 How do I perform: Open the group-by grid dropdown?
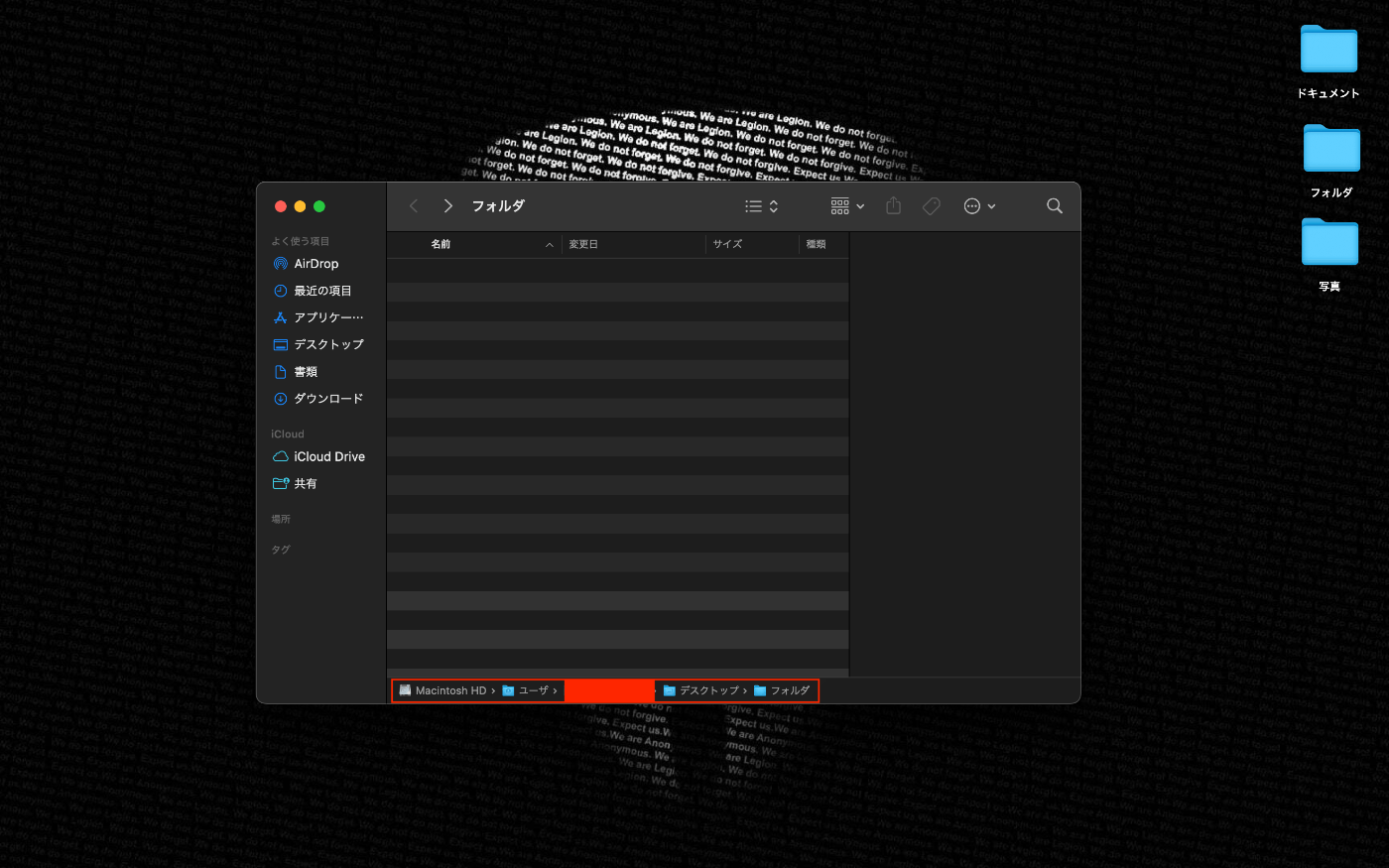[x=847, y=206]
